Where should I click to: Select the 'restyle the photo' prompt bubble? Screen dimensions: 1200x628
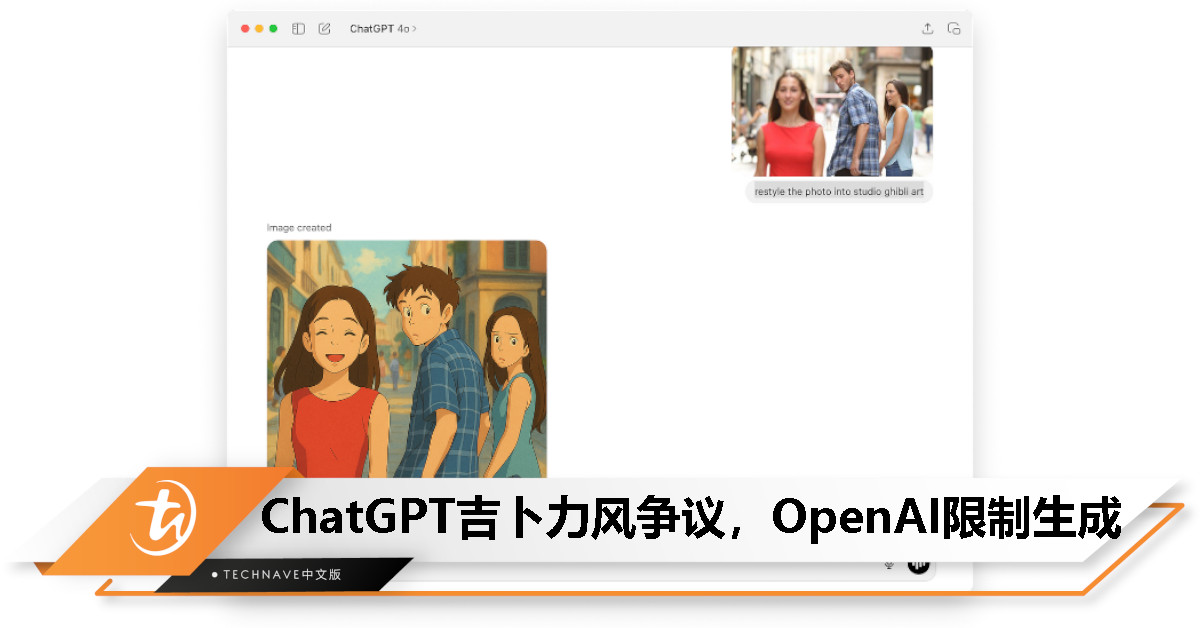point(838,191)
